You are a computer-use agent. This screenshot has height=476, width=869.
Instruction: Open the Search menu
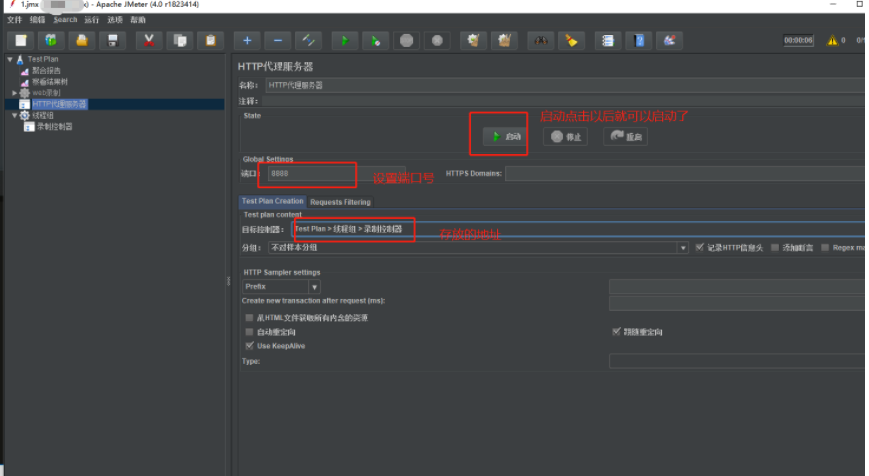tap(65, 20)
